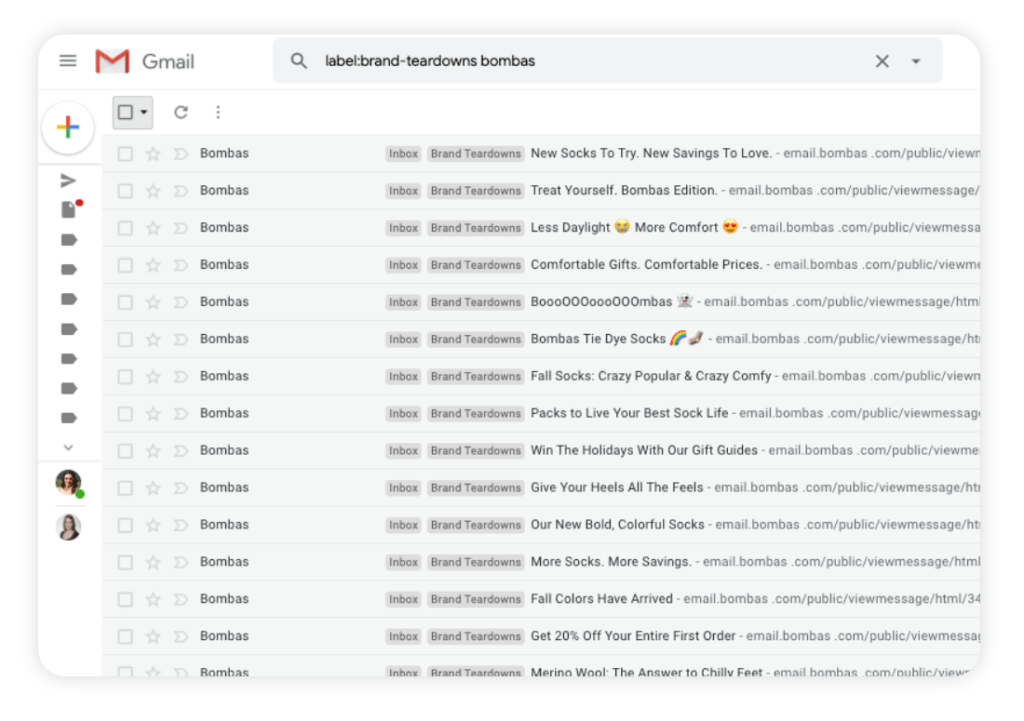Mark 'Packs to Live Your Best' email important
The image size is (1024, 721).
pyautogui.click(x=181, y=415)
